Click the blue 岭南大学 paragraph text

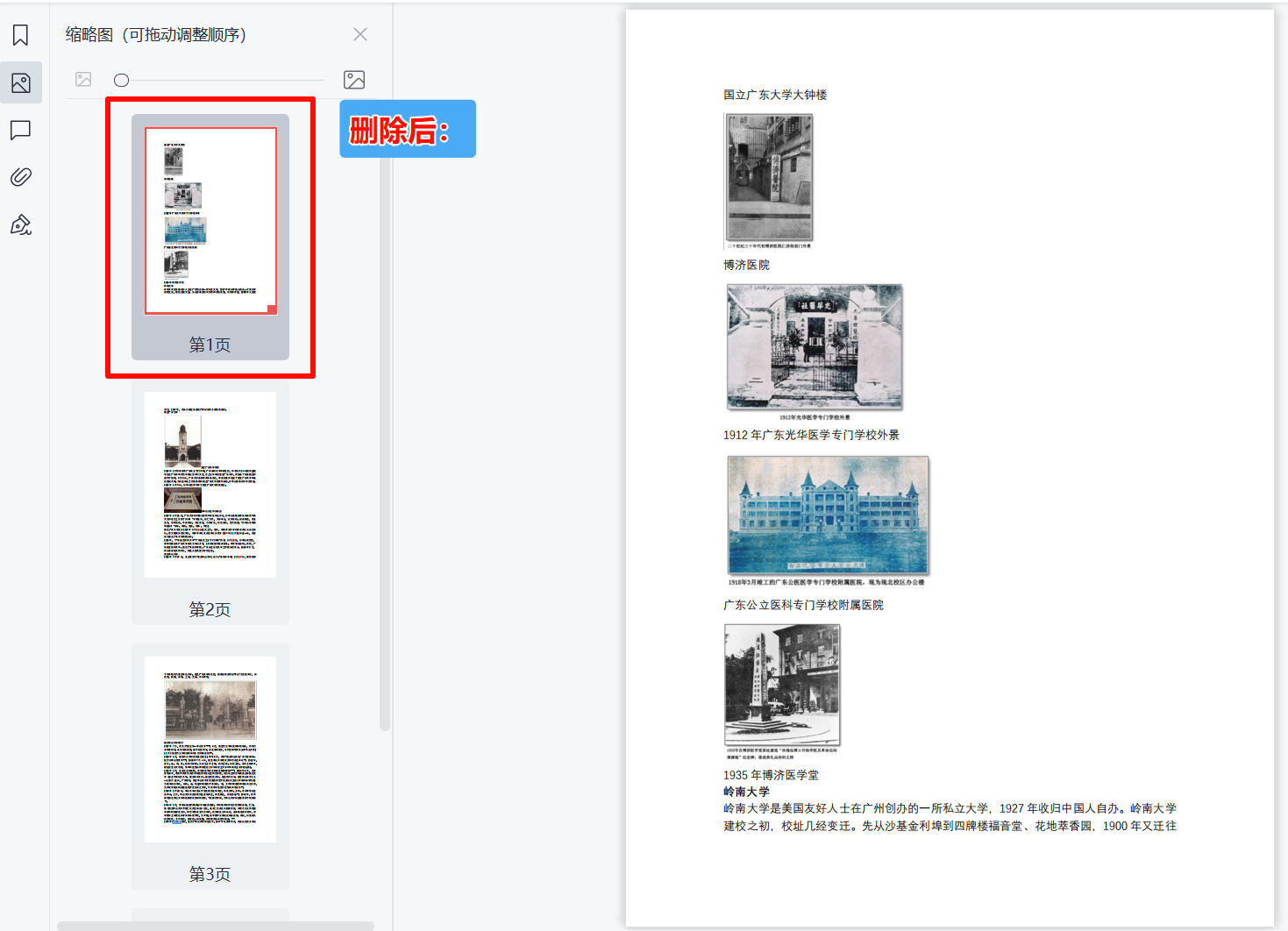tap(946, 816)
